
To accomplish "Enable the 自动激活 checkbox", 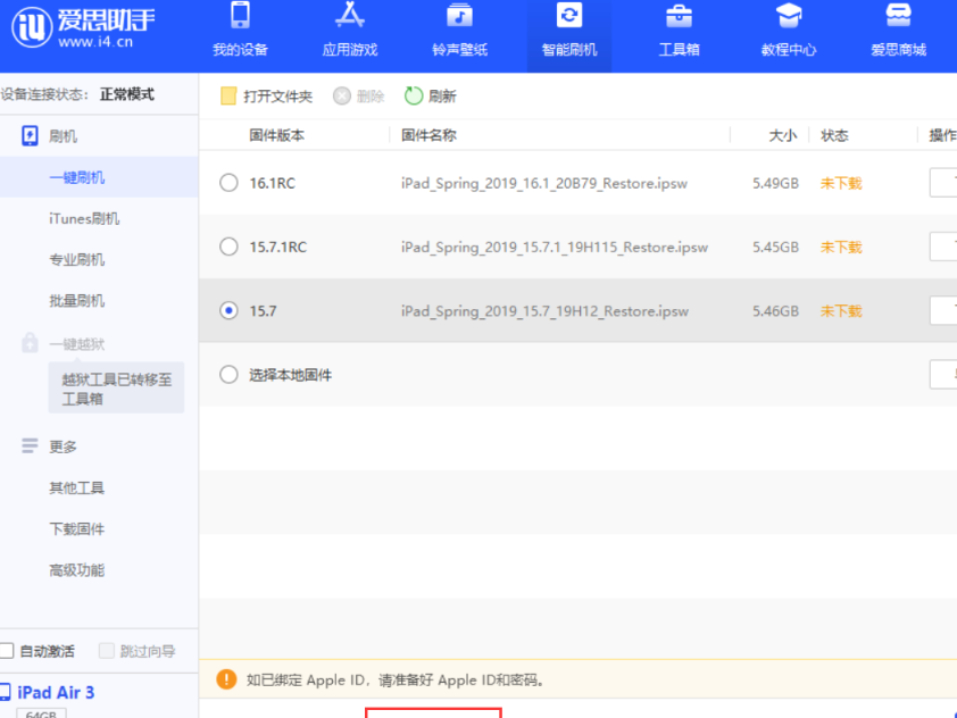I will click(x=6, y=651).
